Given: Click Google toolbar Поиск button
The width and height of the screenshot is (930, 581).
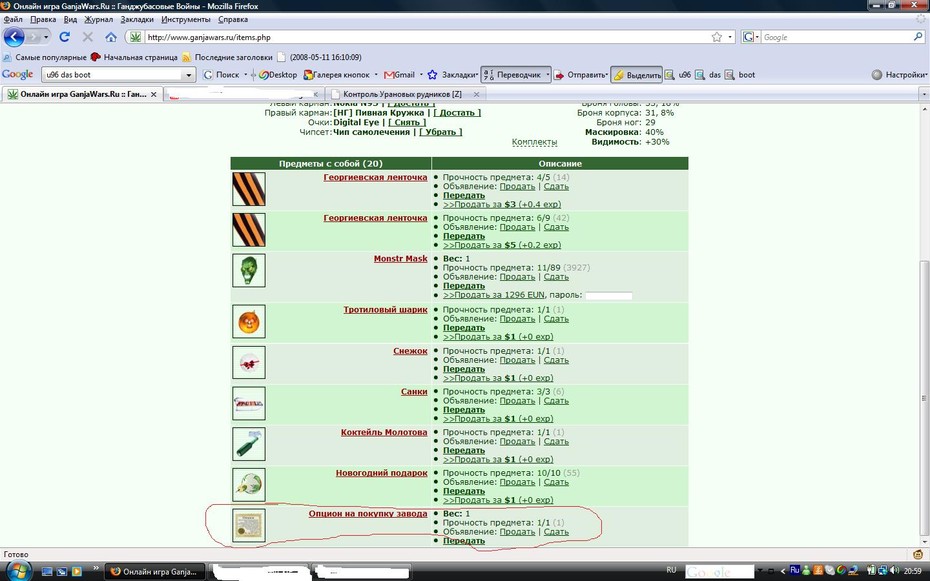Looking at the screenshot, I should (221, 75).
